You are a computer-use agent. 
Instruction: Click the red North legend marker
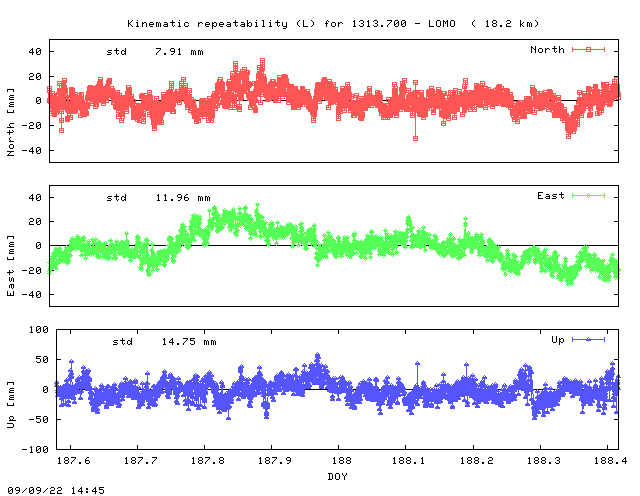coord(588,50)
